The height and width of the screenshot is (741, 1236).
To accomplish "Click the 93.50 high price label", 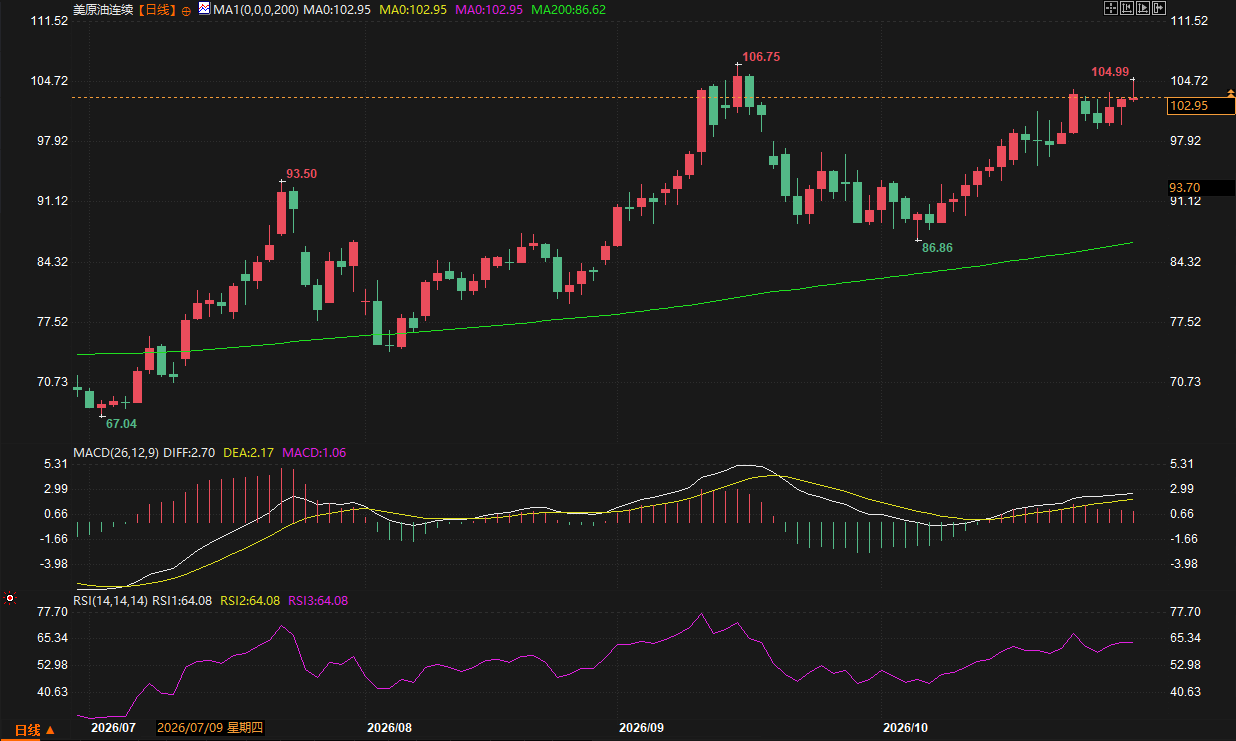I will (x=301, y=174).
